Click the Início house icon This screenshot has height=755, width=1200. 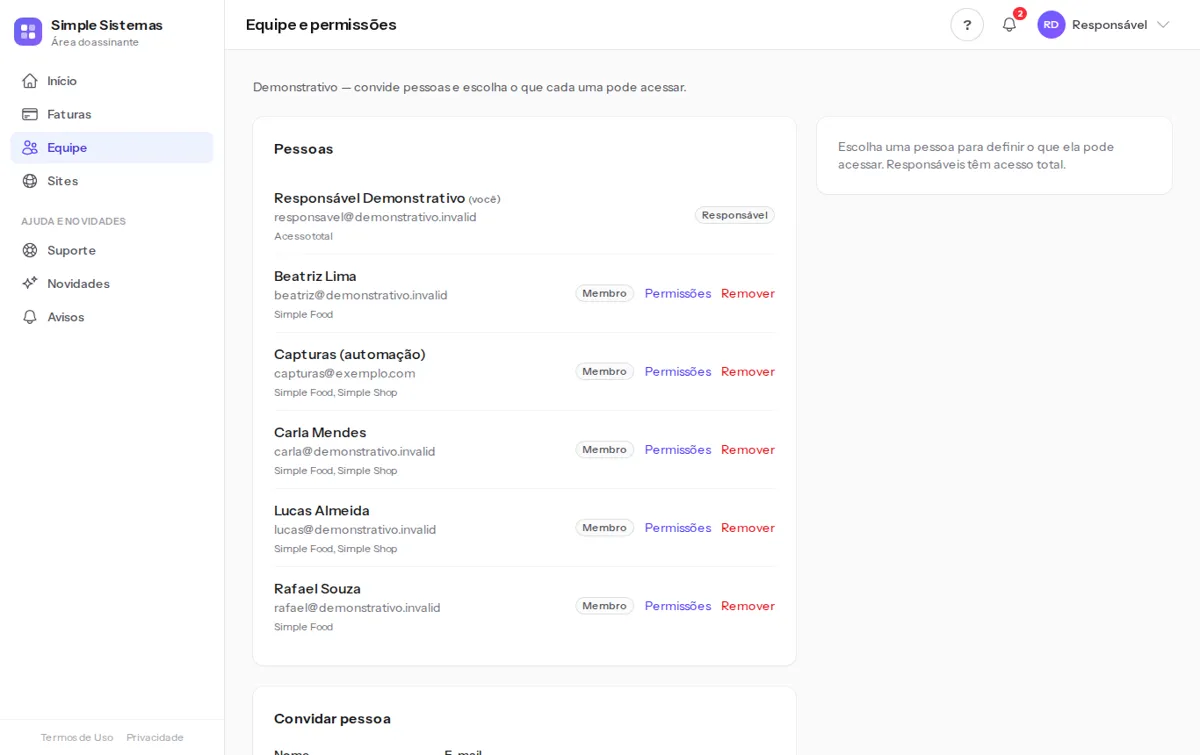click(x=30, y=81)
